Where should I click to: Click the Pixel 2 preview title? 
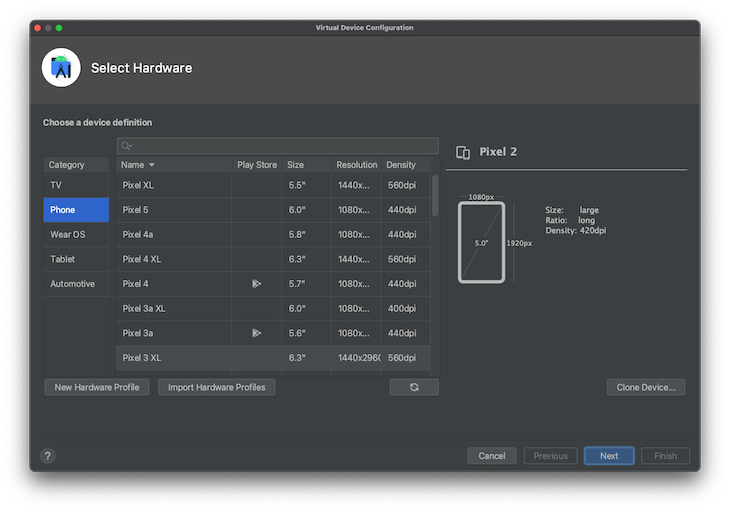tap(498, 152)
